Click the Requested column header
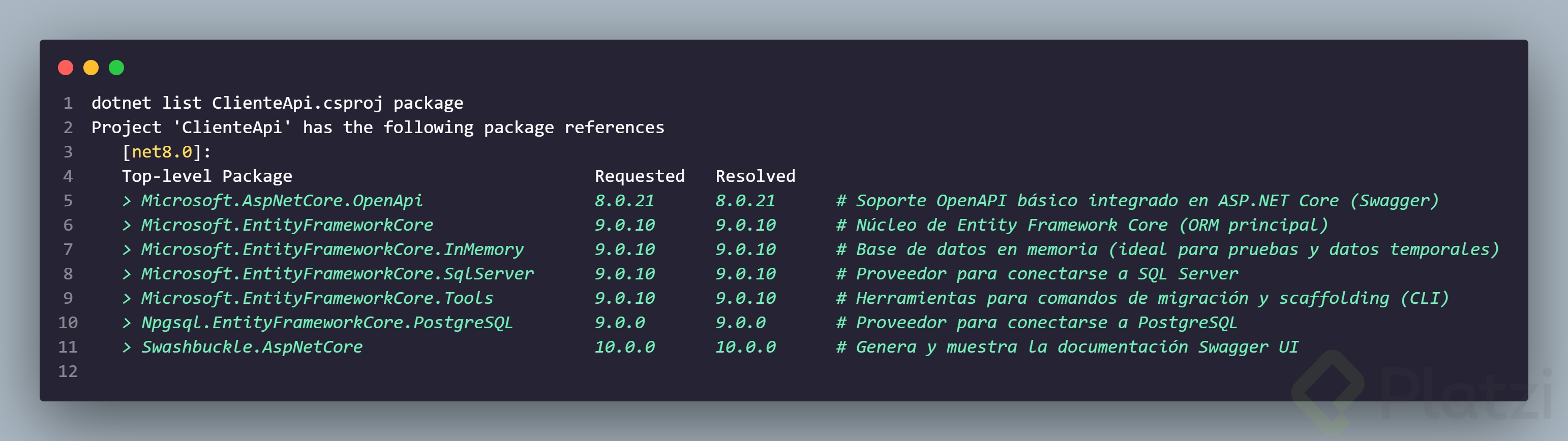This screenshot has width=1568, height=441. (639, 176)
